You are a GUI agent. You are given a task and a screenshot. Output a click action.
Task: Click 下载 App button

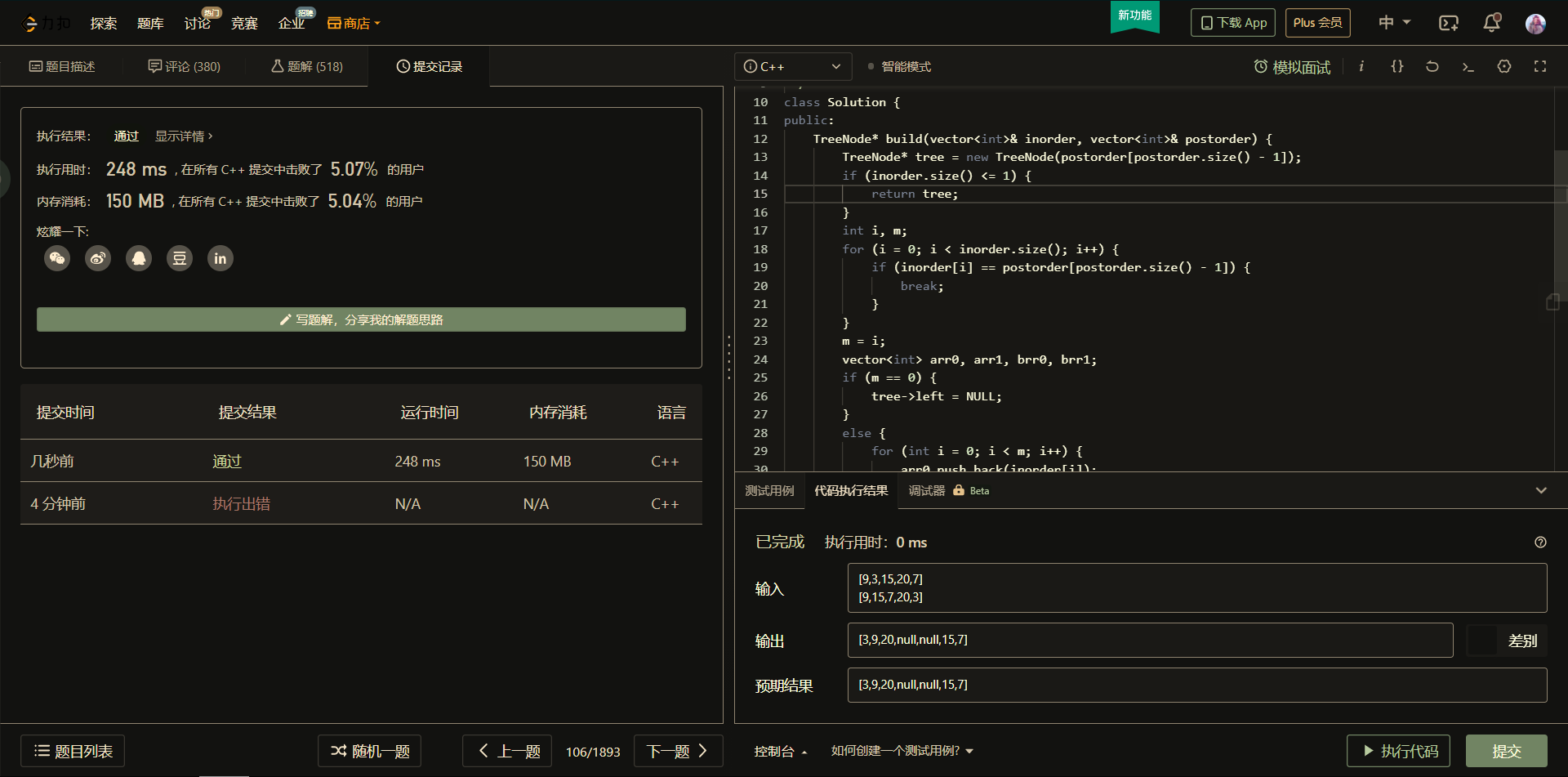[1233, 23]
